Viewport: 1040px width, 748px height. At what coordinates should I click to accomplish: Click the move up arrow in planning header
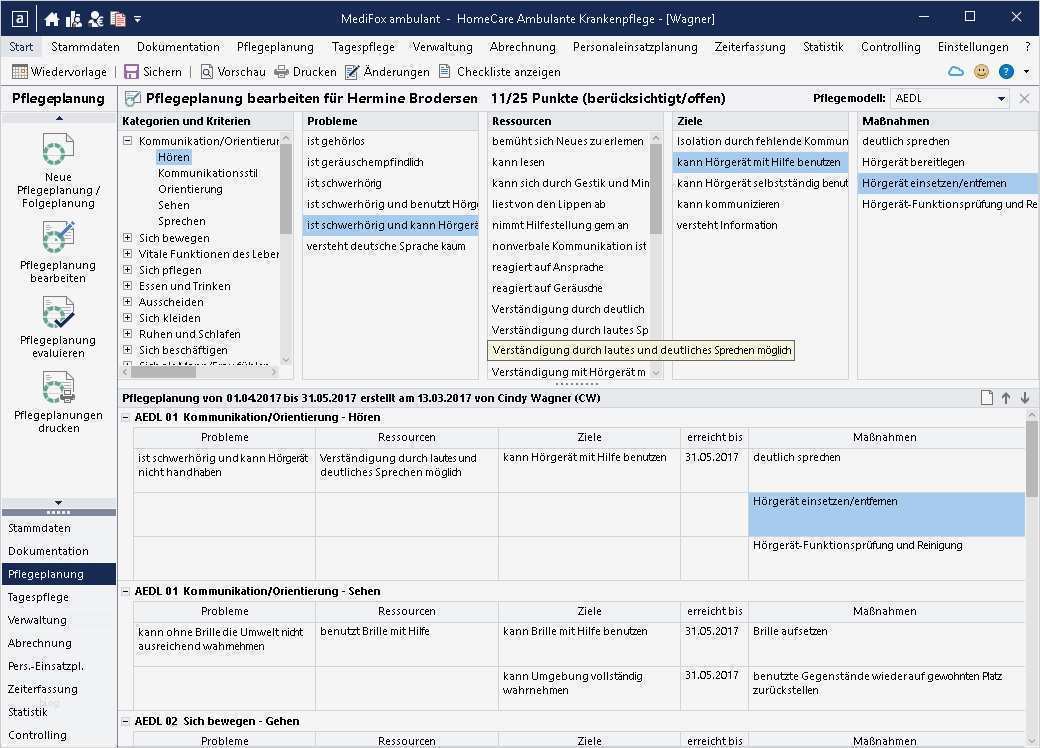(1006, 398)
